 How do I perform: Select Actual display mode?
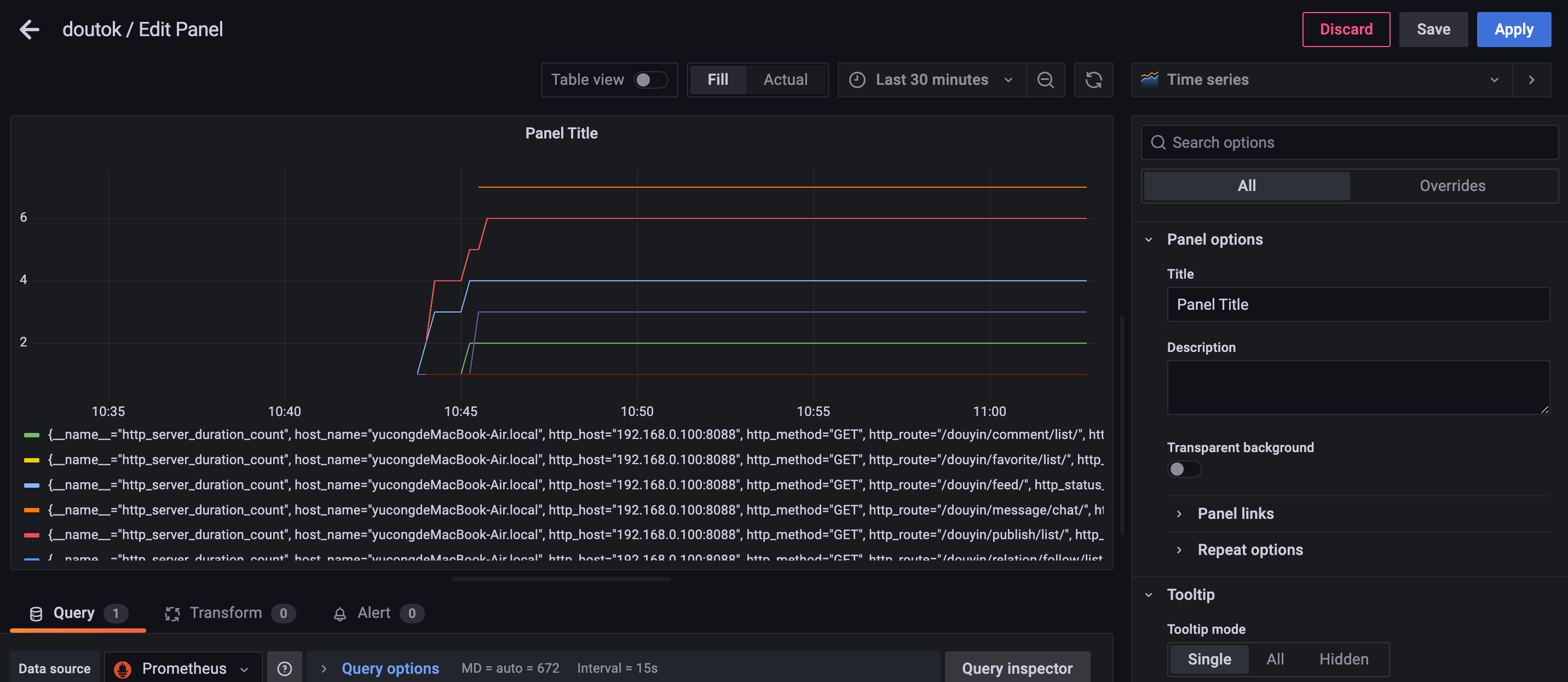click(785, 80)
